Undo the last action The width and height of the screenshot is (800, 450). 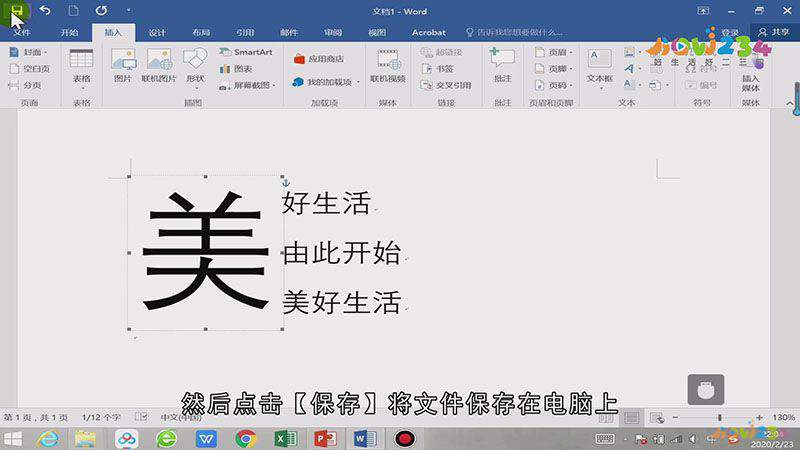click(45, 10)
